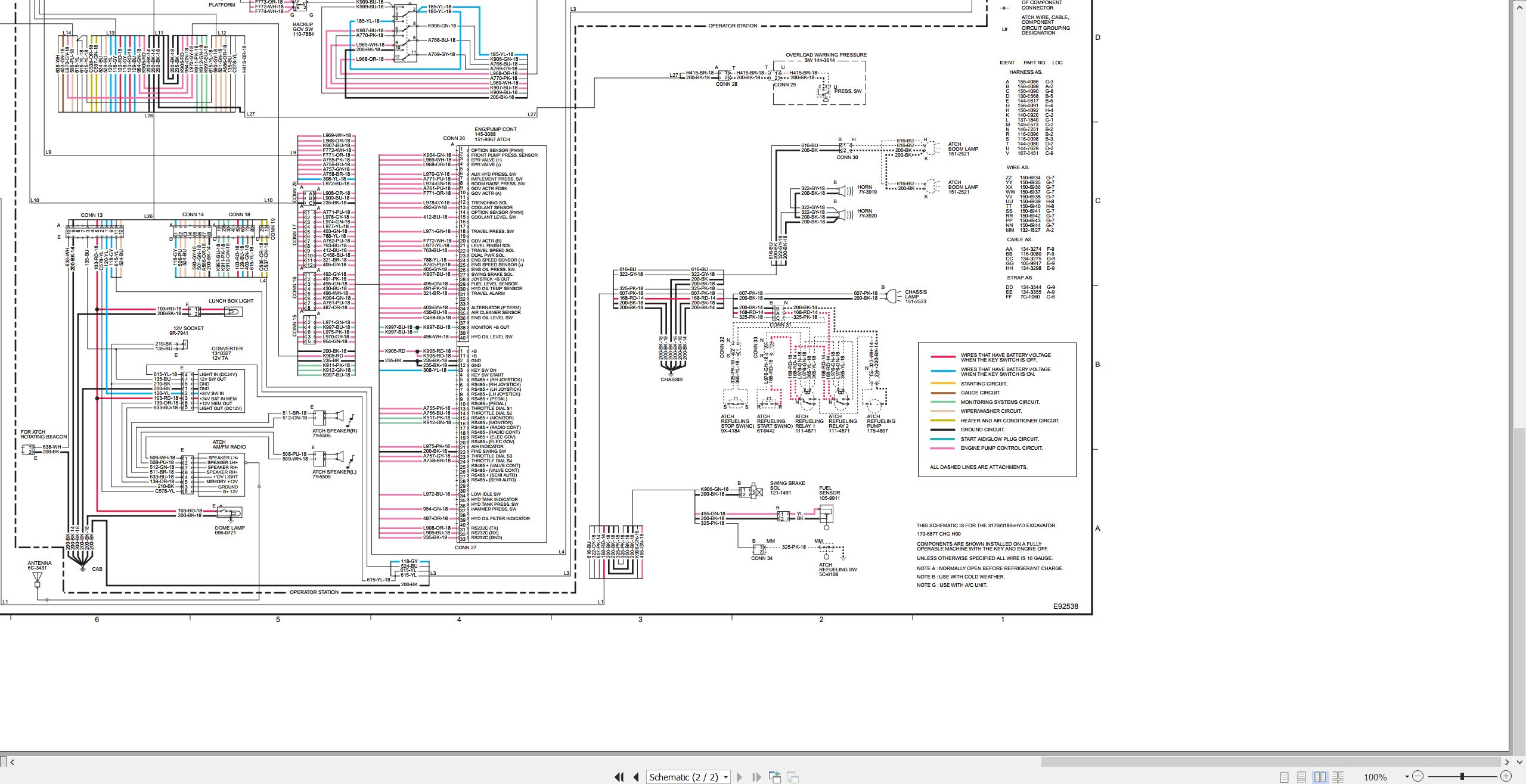The height and width of the screenshot is (784, 1526).
Task: Click the ENGINE PUMP CONTROL CIRCUIT legend entry
Action: [x=1001, y=448]
